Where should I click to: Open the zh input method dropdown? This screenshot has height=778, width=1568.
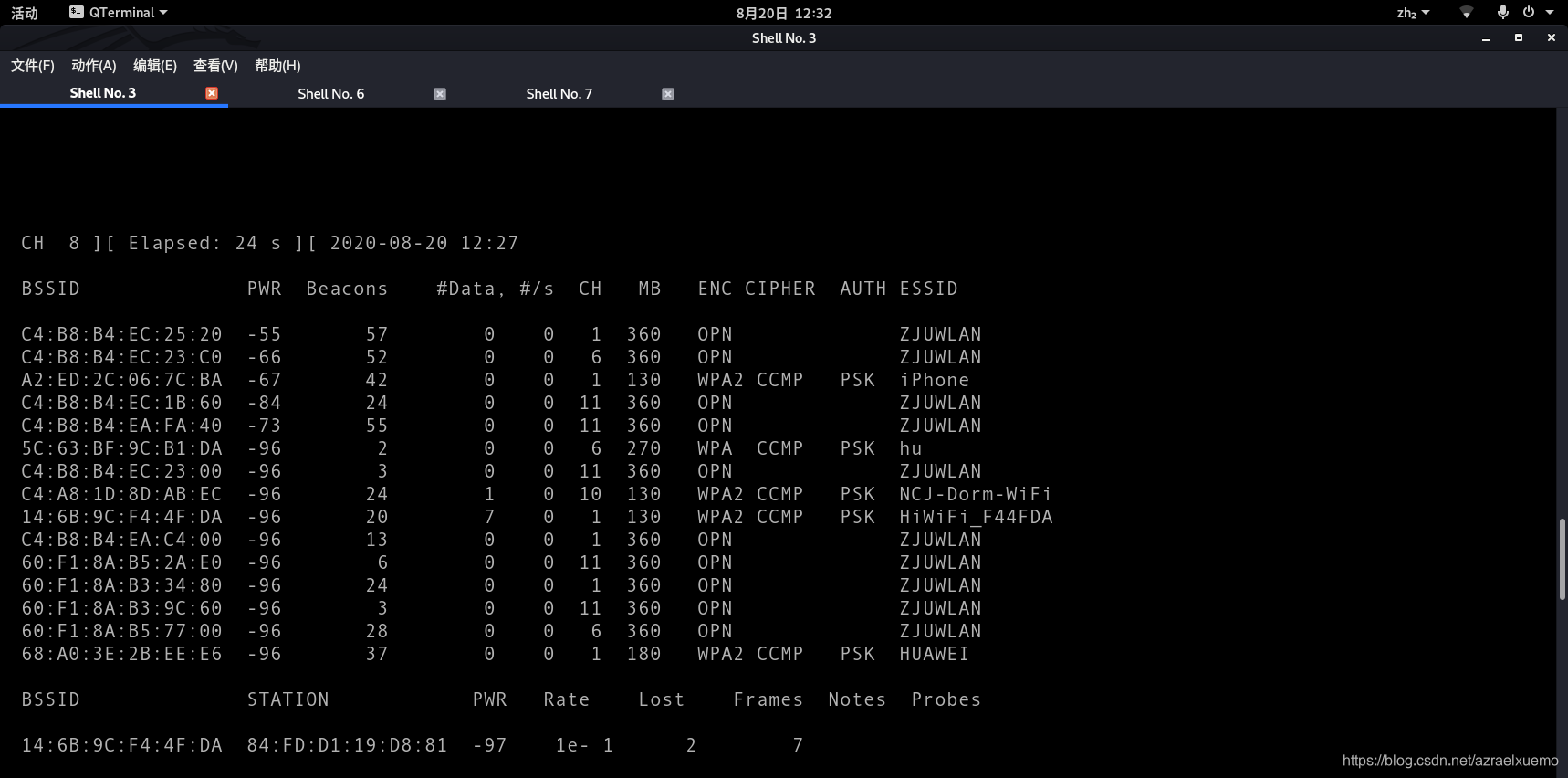coord(1413,13)
